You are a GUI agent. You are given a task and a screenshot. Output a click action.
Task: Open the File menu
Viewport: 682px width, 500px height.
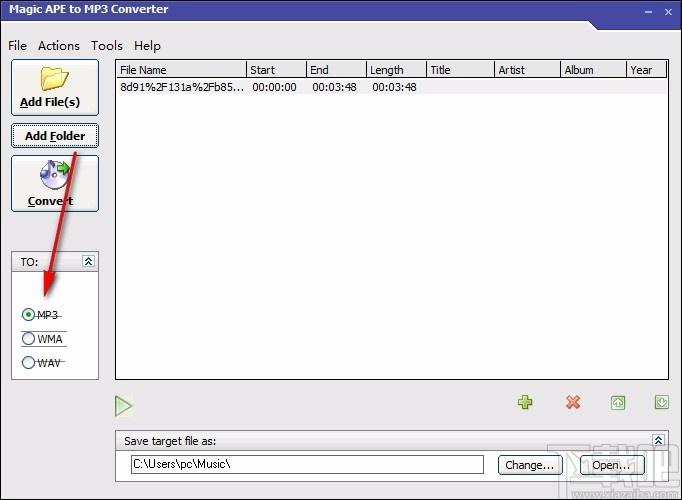pyautogui.click(x=17, y=46)
